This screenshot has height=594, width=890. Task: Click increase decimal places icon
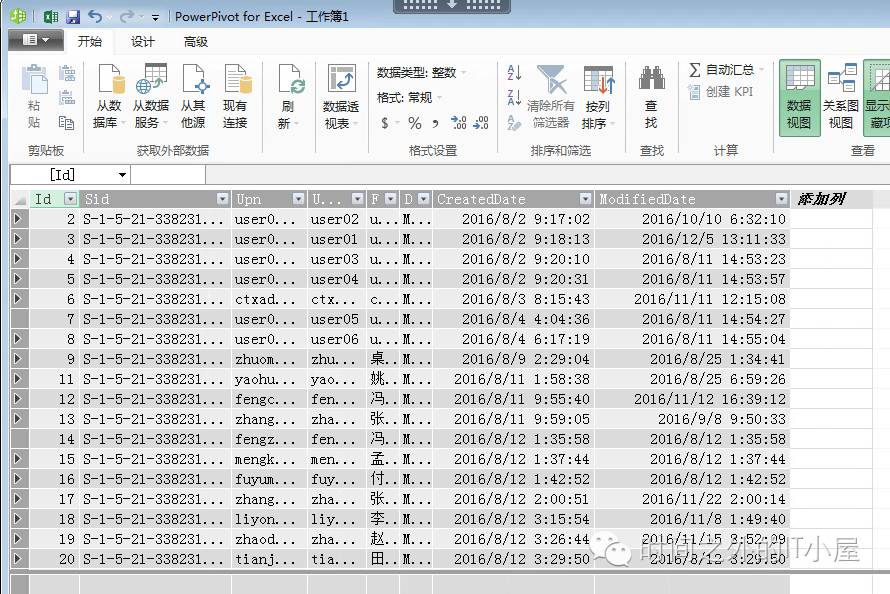click(458, 123)
